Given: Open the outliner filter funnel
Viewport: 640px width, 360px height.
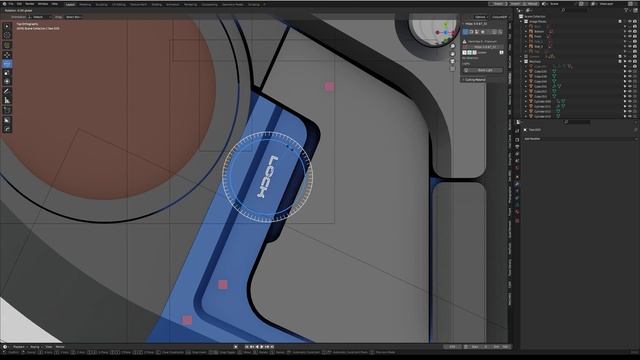Looking at the screenshot, I should click(x=627, y=10).
